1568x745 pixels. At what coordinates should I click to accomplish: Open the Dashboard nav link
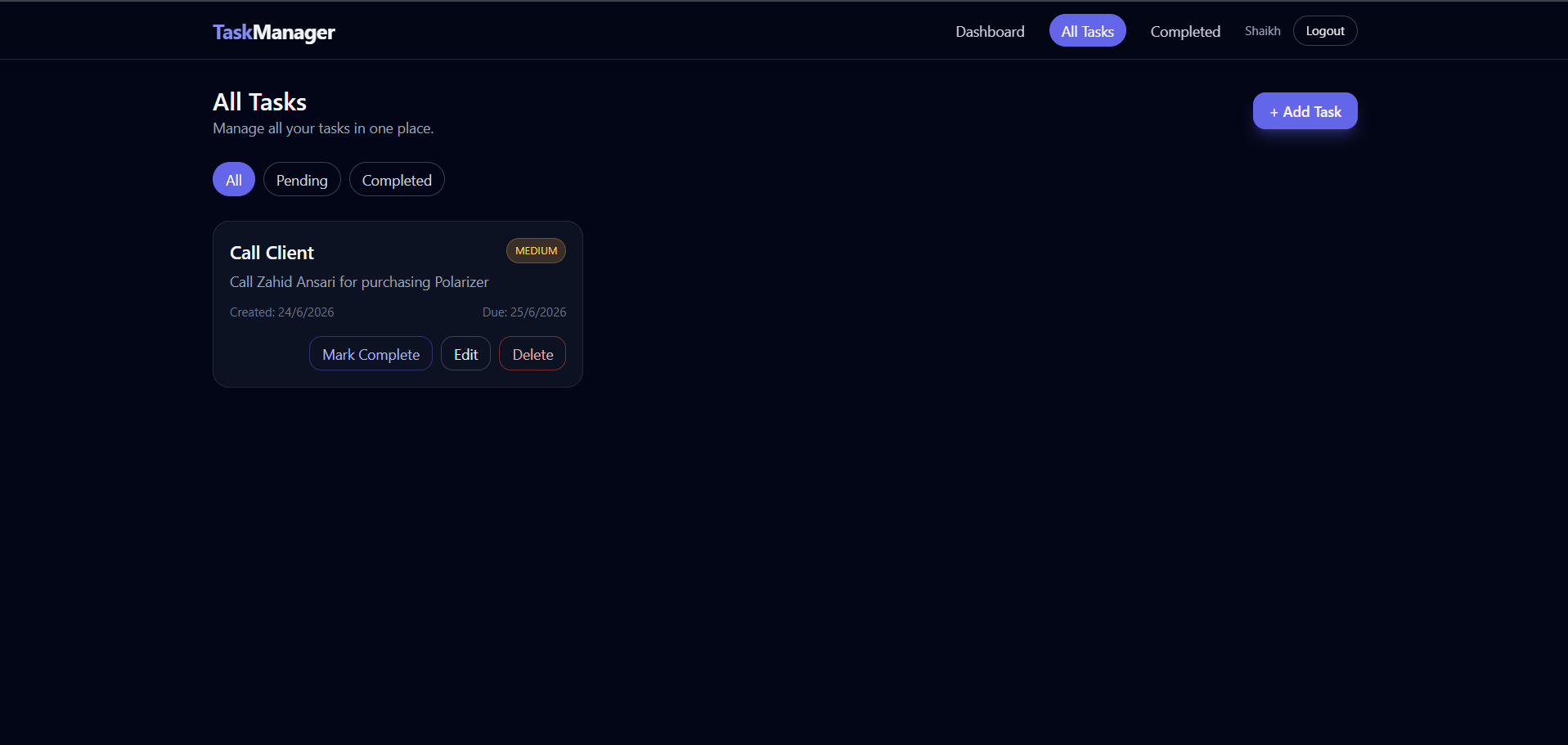tap(990, 31)
